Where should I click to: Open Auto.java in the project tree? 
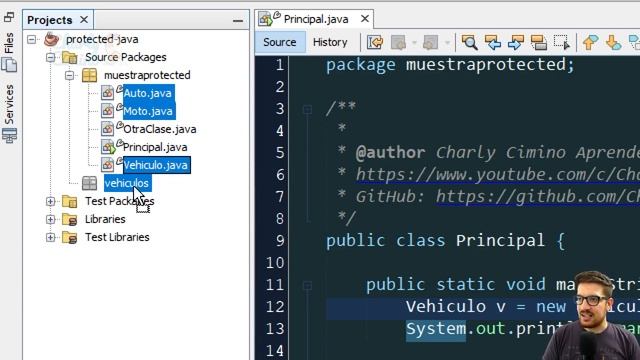(x=147, y=93)
